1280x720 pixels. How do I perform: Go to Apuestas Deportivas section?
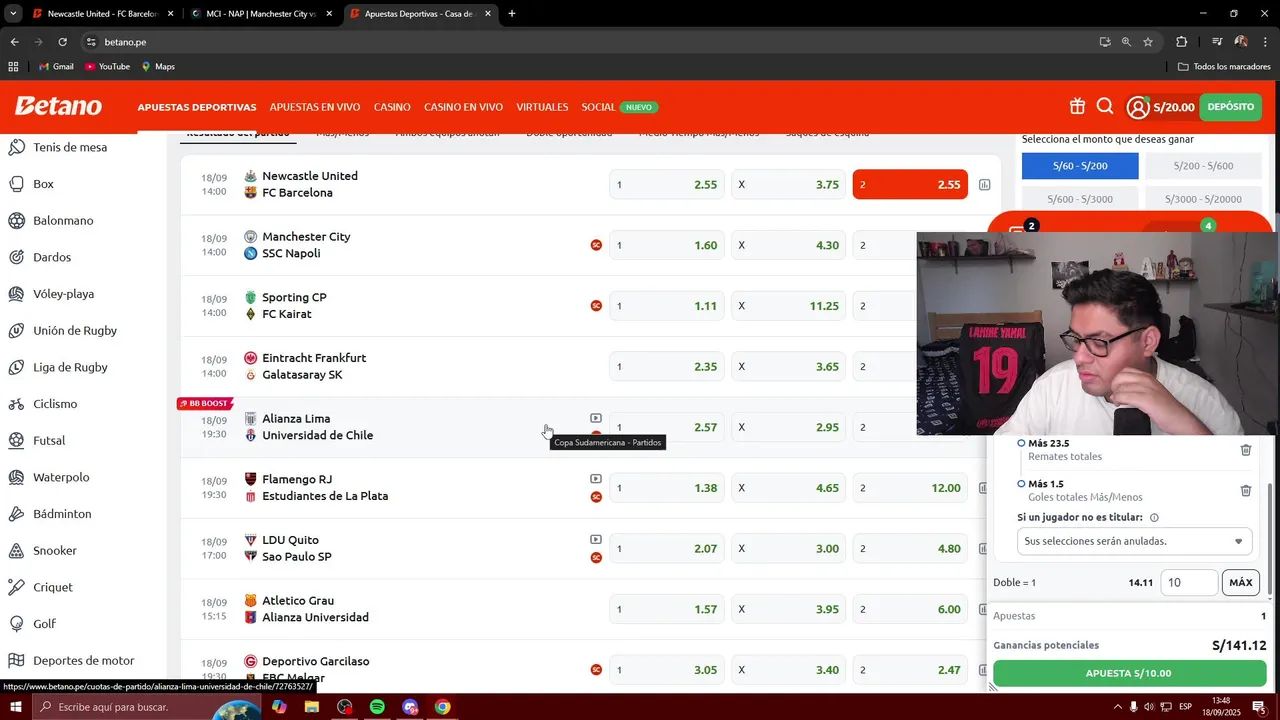click(x=197, y=107)
